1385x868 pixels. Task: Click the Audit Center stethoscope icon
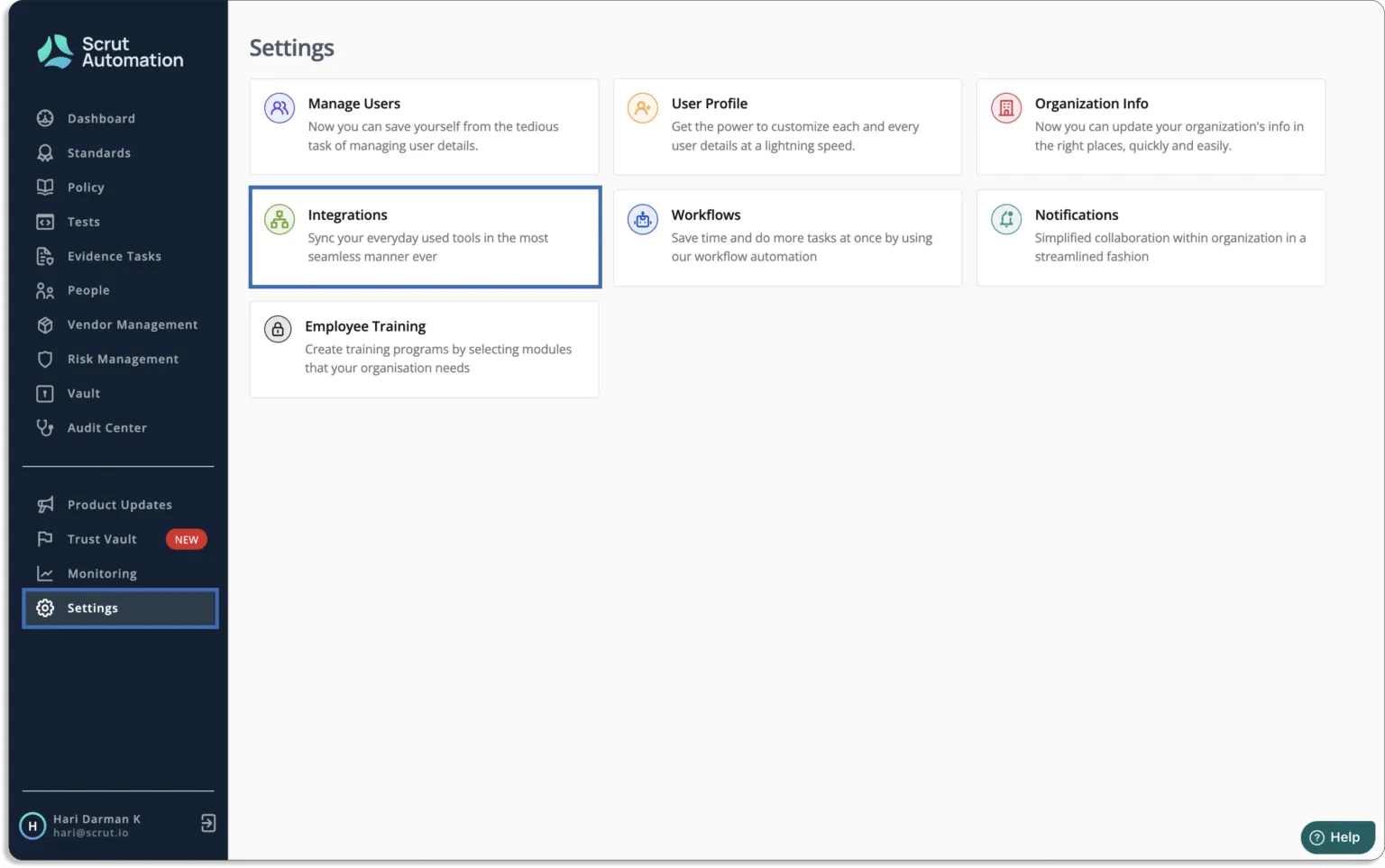click(x=45, y=428)
